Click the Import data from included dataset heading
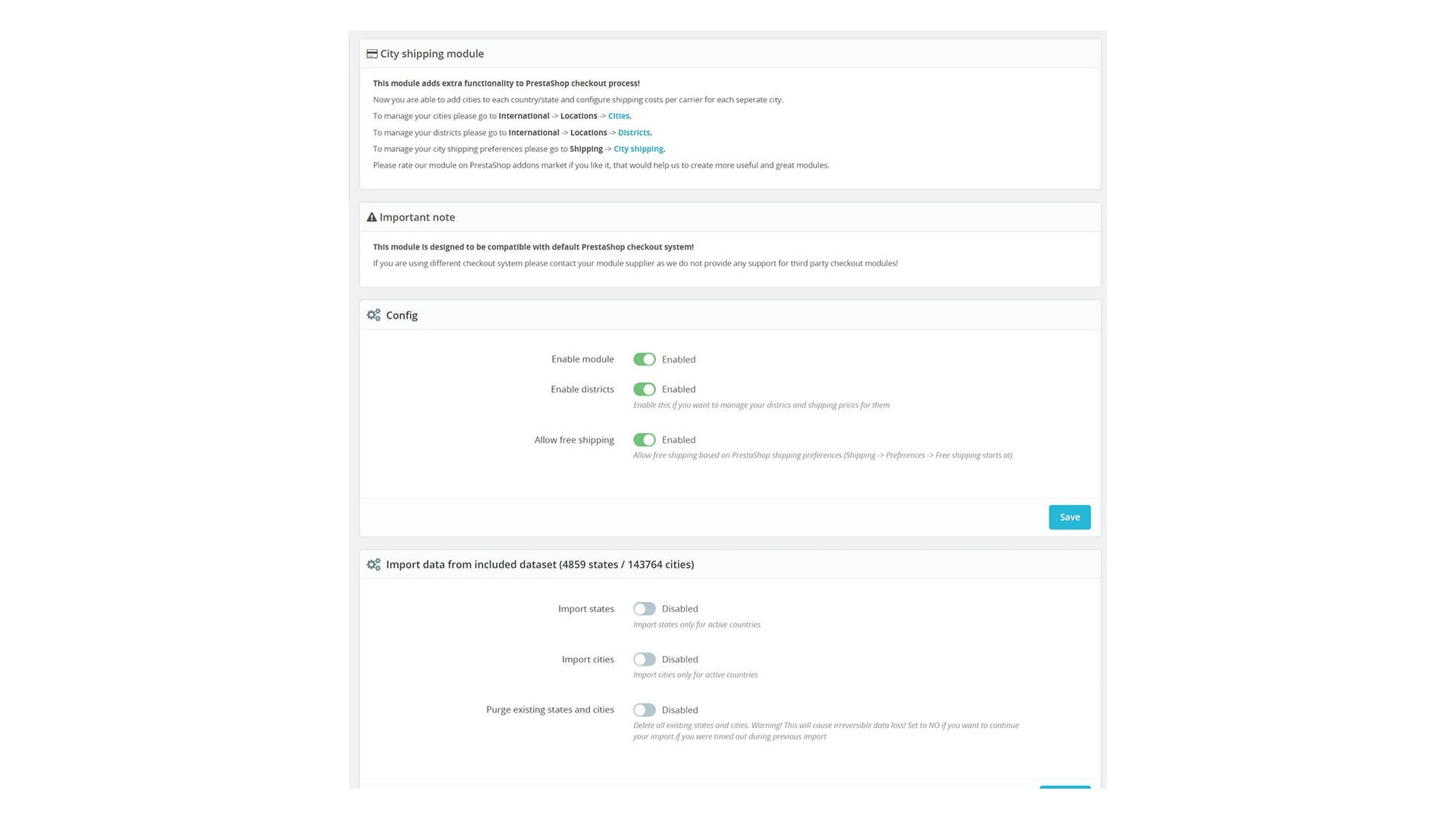This screenshot has width=1456, height=819. point(539,564)
